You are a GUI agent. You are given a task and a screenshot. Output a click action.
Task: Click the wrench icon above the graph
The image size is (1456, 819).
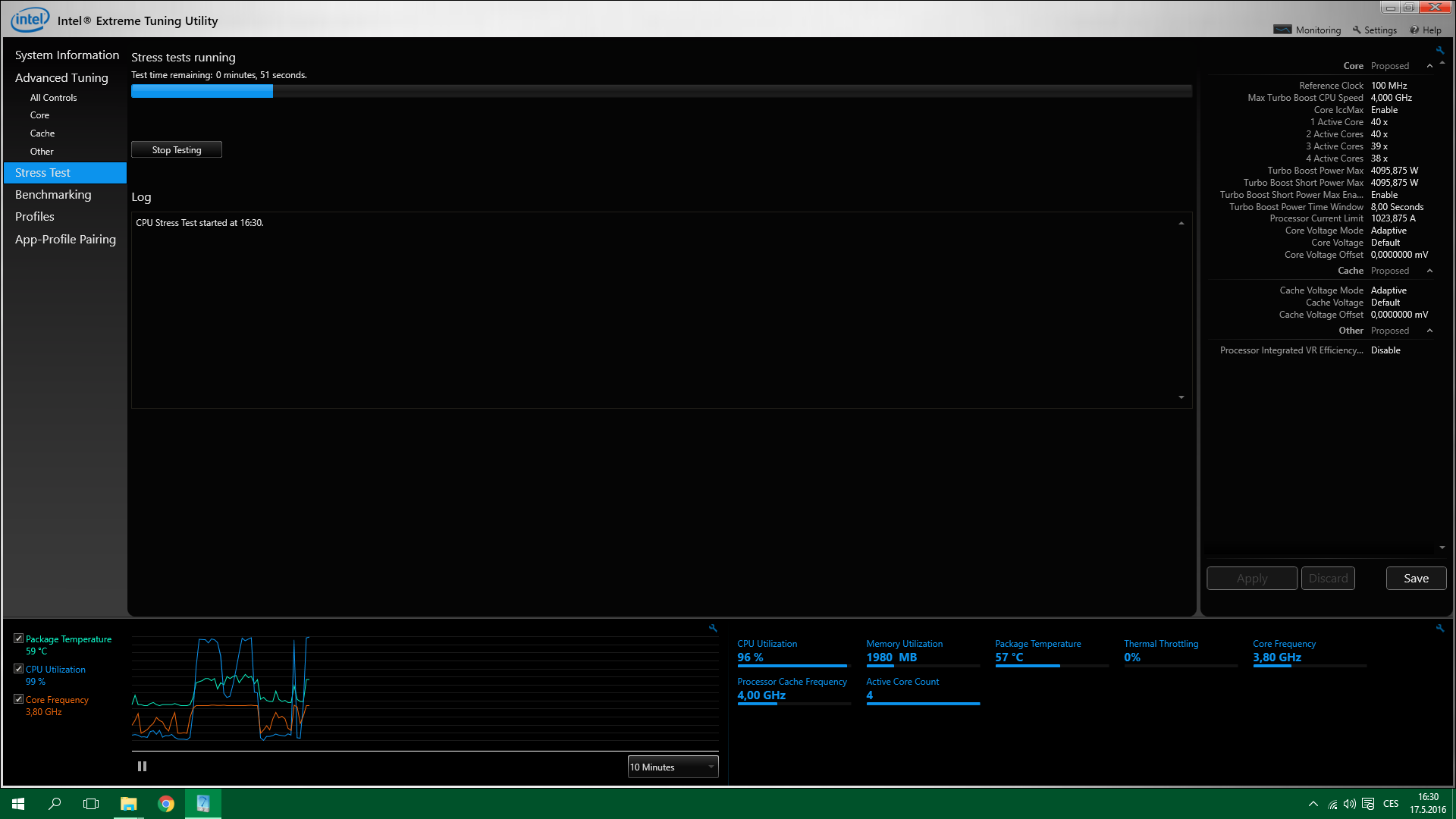click(x=713, y=628)
